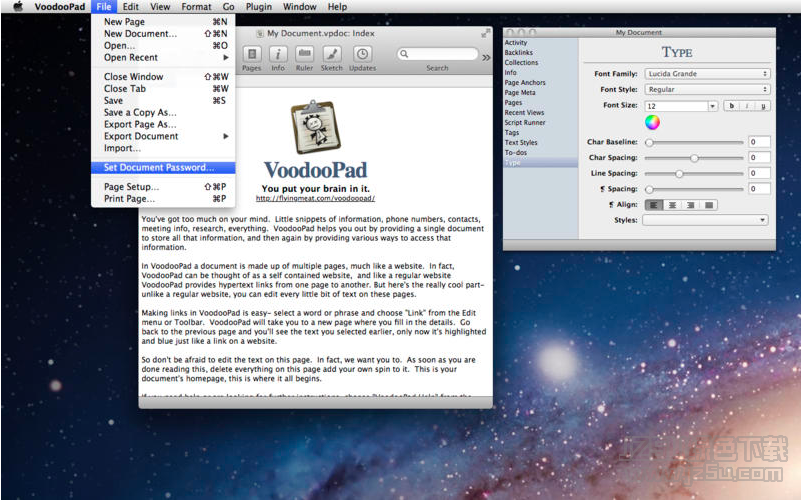Open the Pages toolbar icon
The image size is (801, 500).
(252, 54)
